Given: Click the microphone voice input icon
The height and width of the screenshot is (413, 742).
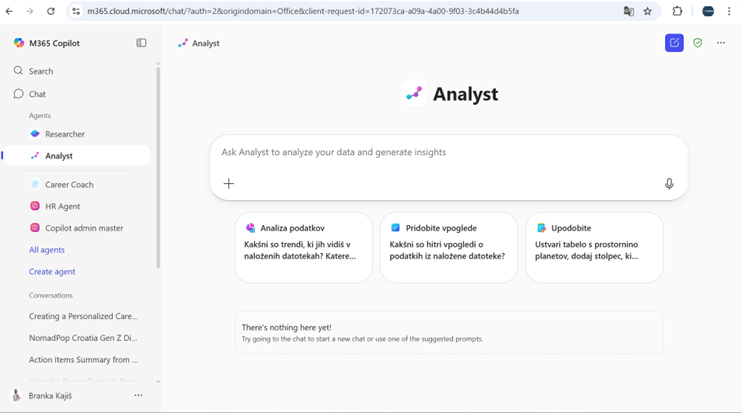Looking at the screenshot, I should (x=669, y=184).
